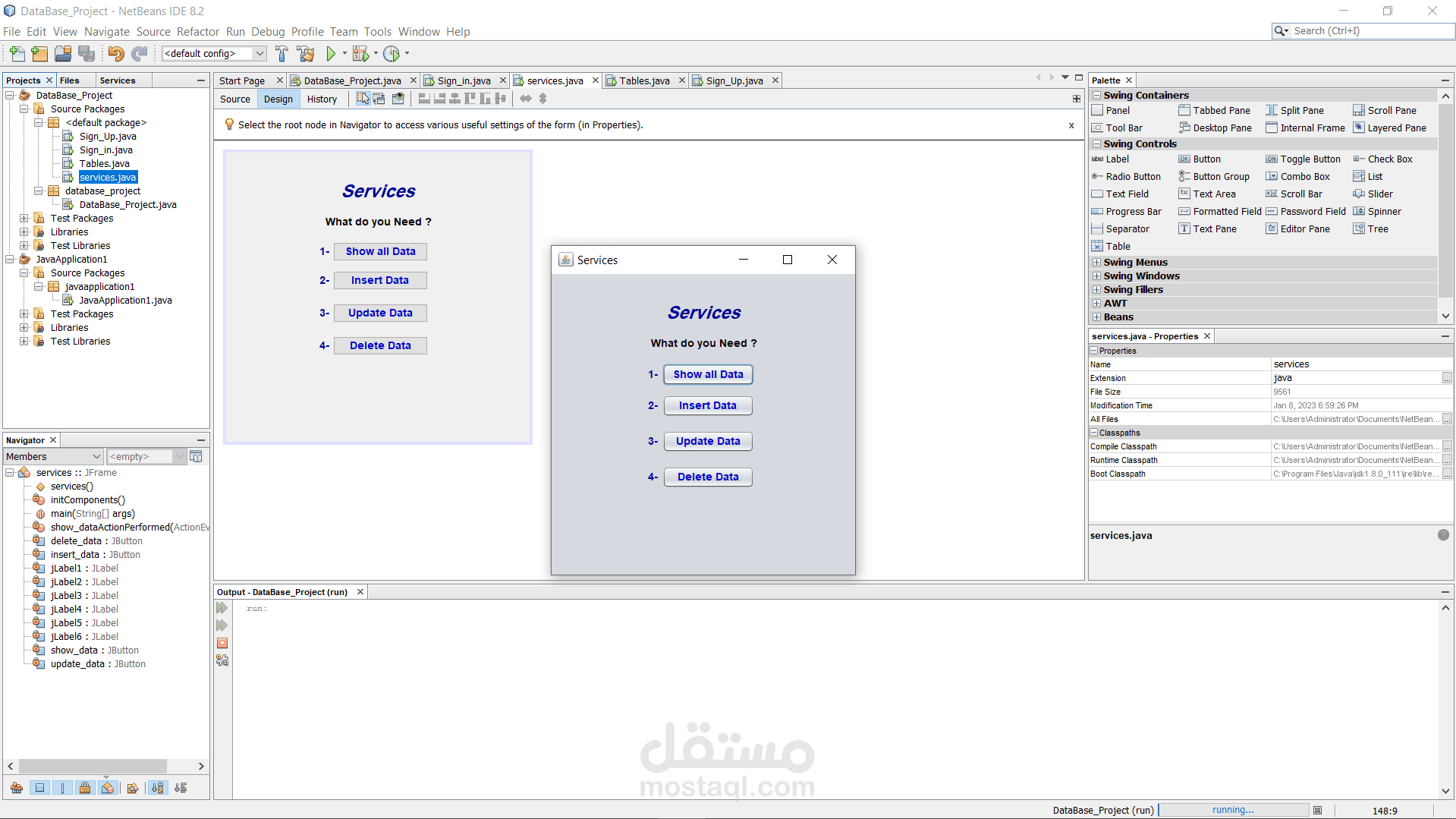Click the Undo arrow in the toolbar
The width and height of the screenshot is (1456, 819).
(116, 53)
